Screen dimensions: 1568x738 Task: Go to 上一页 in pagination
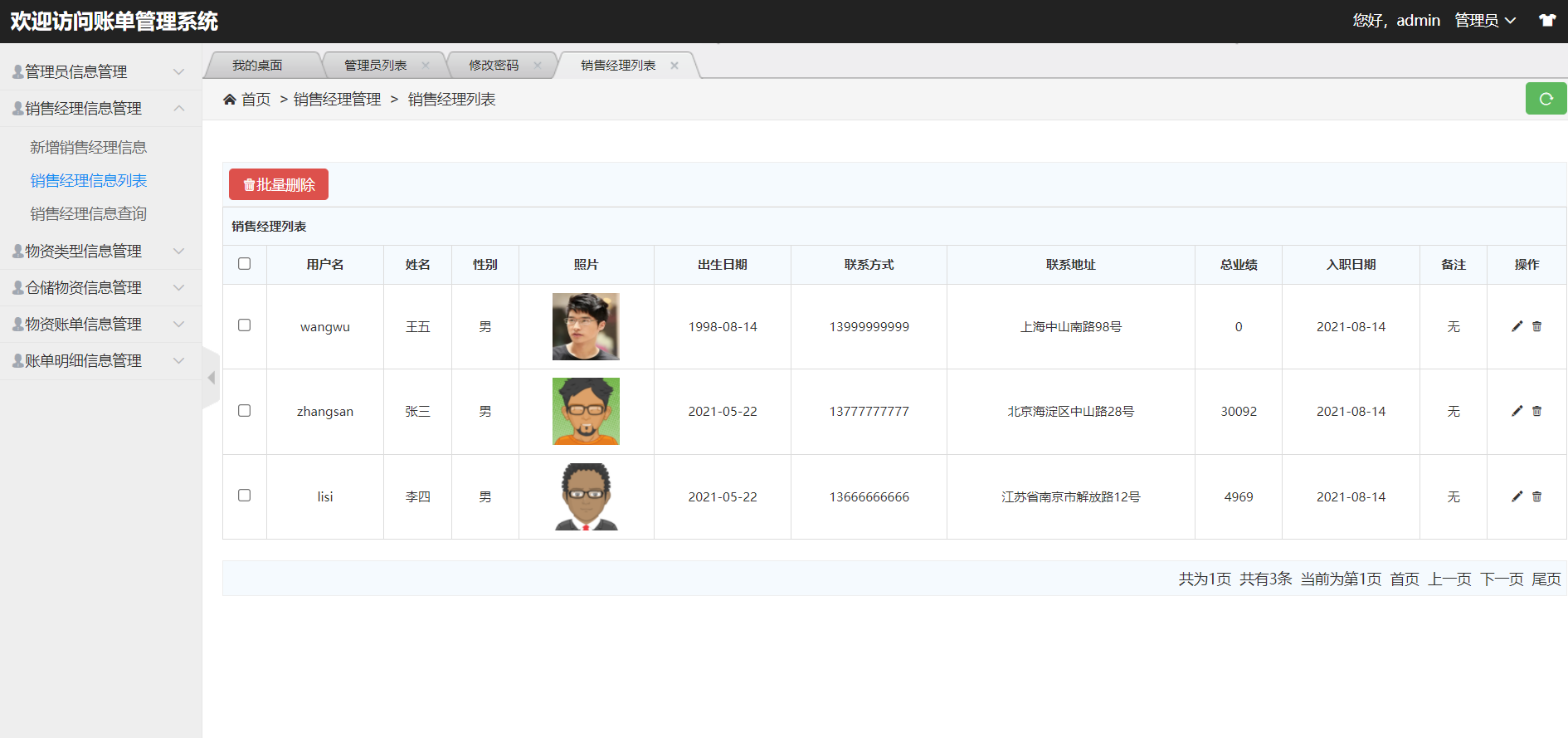(1449, 579)
